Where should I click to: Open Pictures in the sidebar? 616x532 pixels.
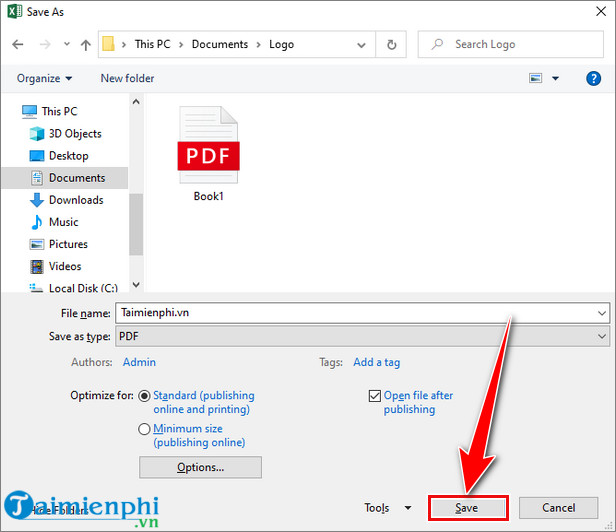[68, 244]
